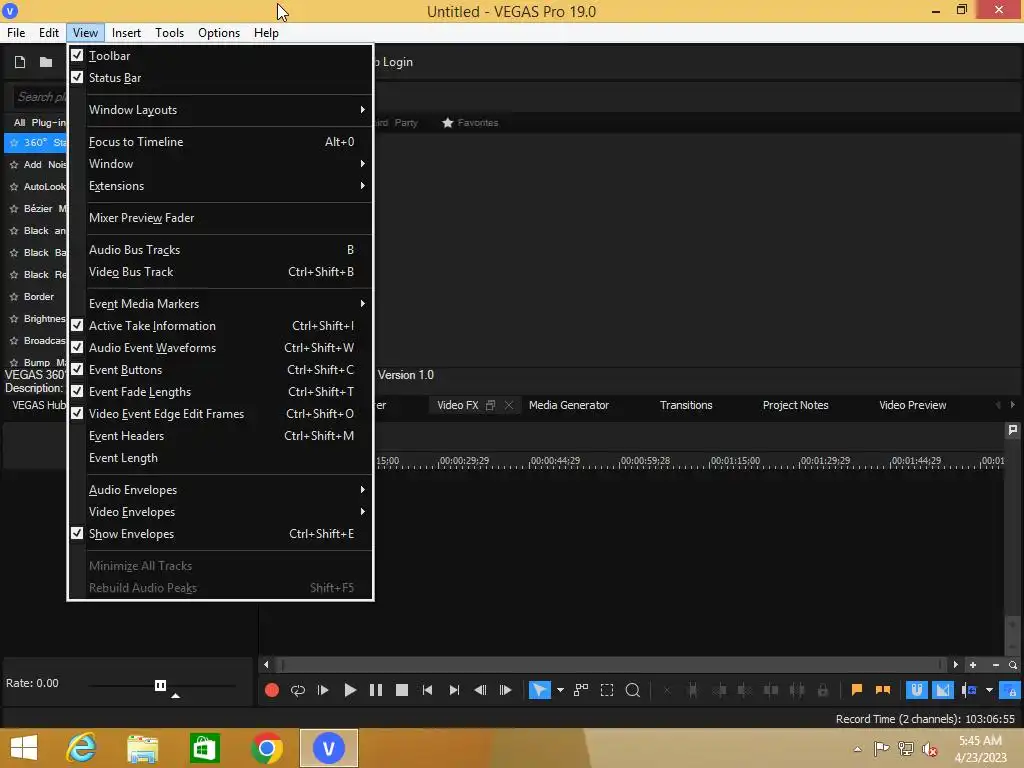Screen dimensions: 1024x768
Task: Toggle lock envelopes to events icon
Action: coord(1010,690)
